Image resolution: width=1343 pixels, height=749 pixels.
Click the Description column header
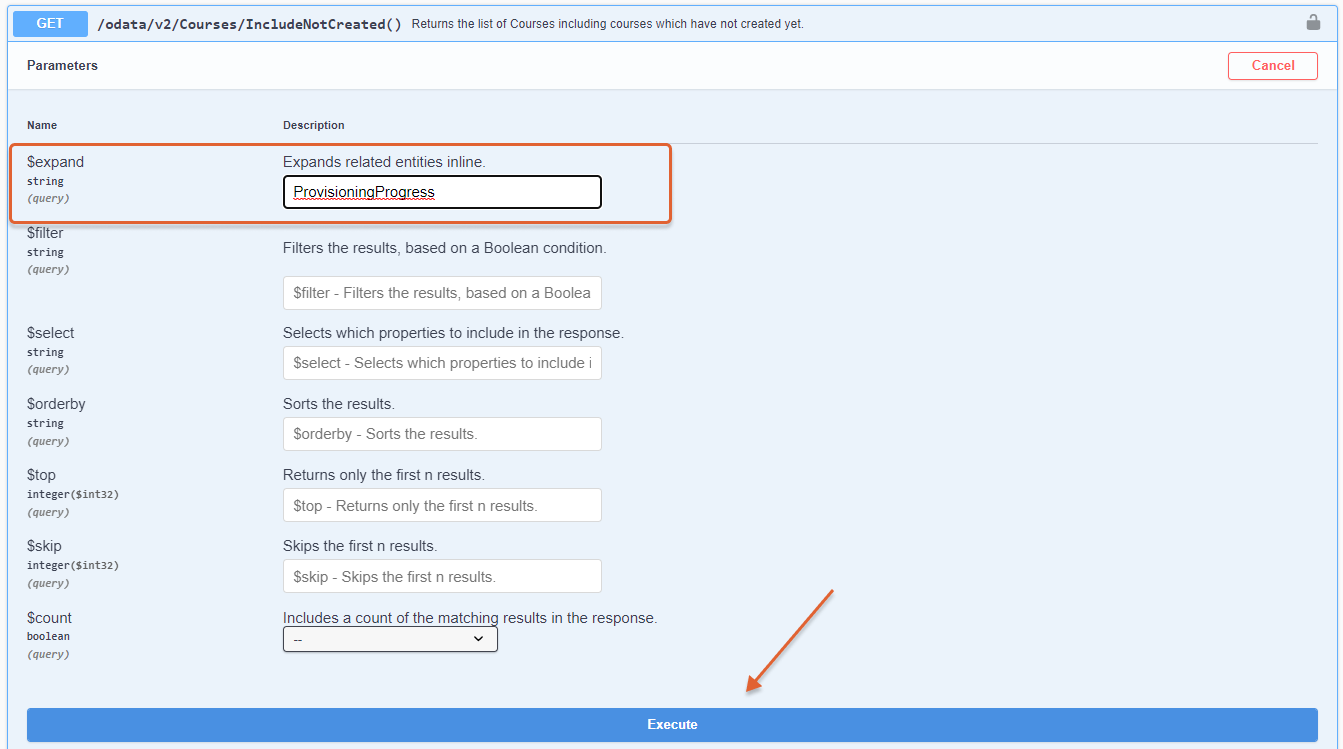(x=313, y=125)
